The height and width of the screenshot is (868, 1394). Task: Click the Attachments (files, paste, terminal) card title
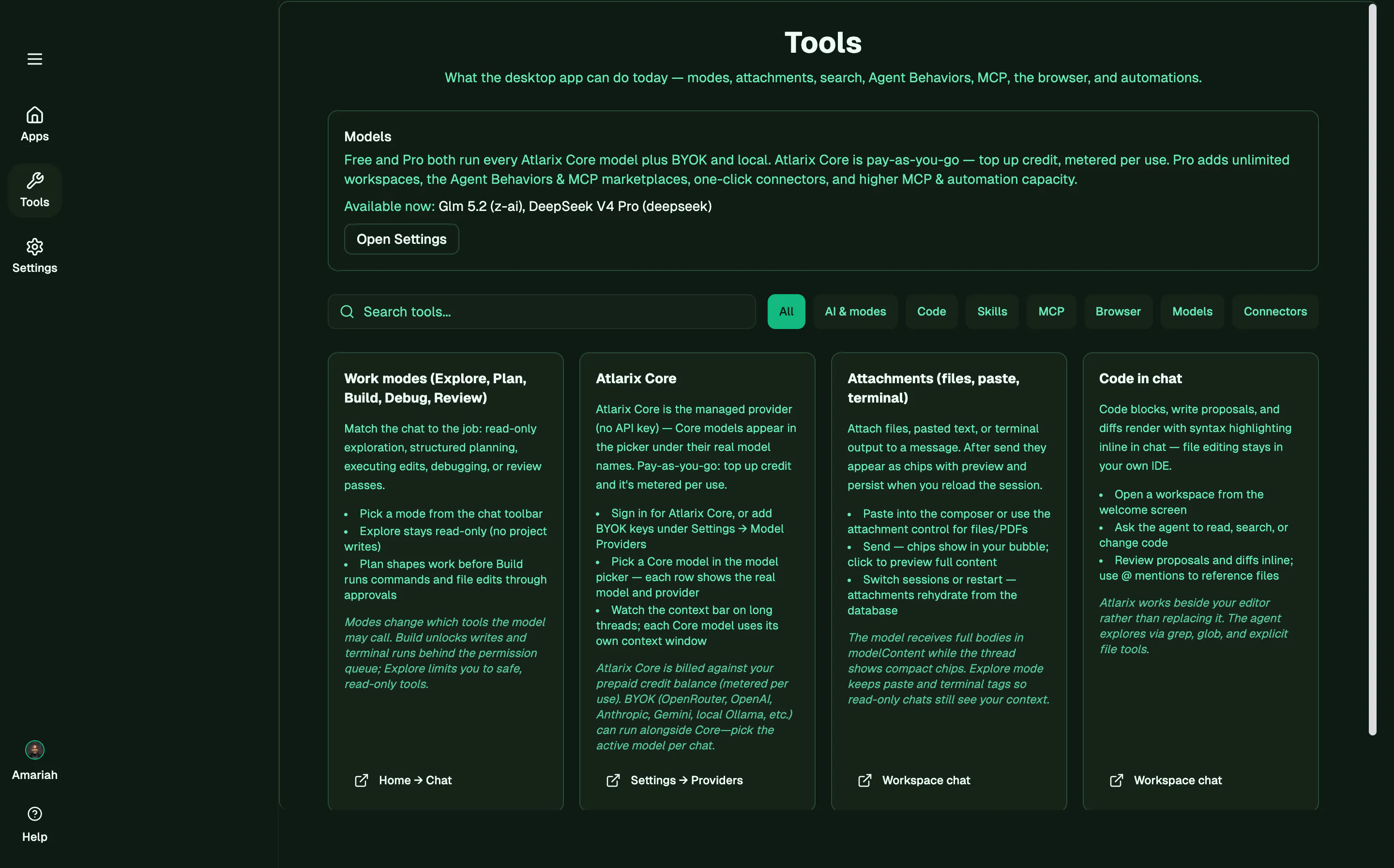(x=934, y=388)
